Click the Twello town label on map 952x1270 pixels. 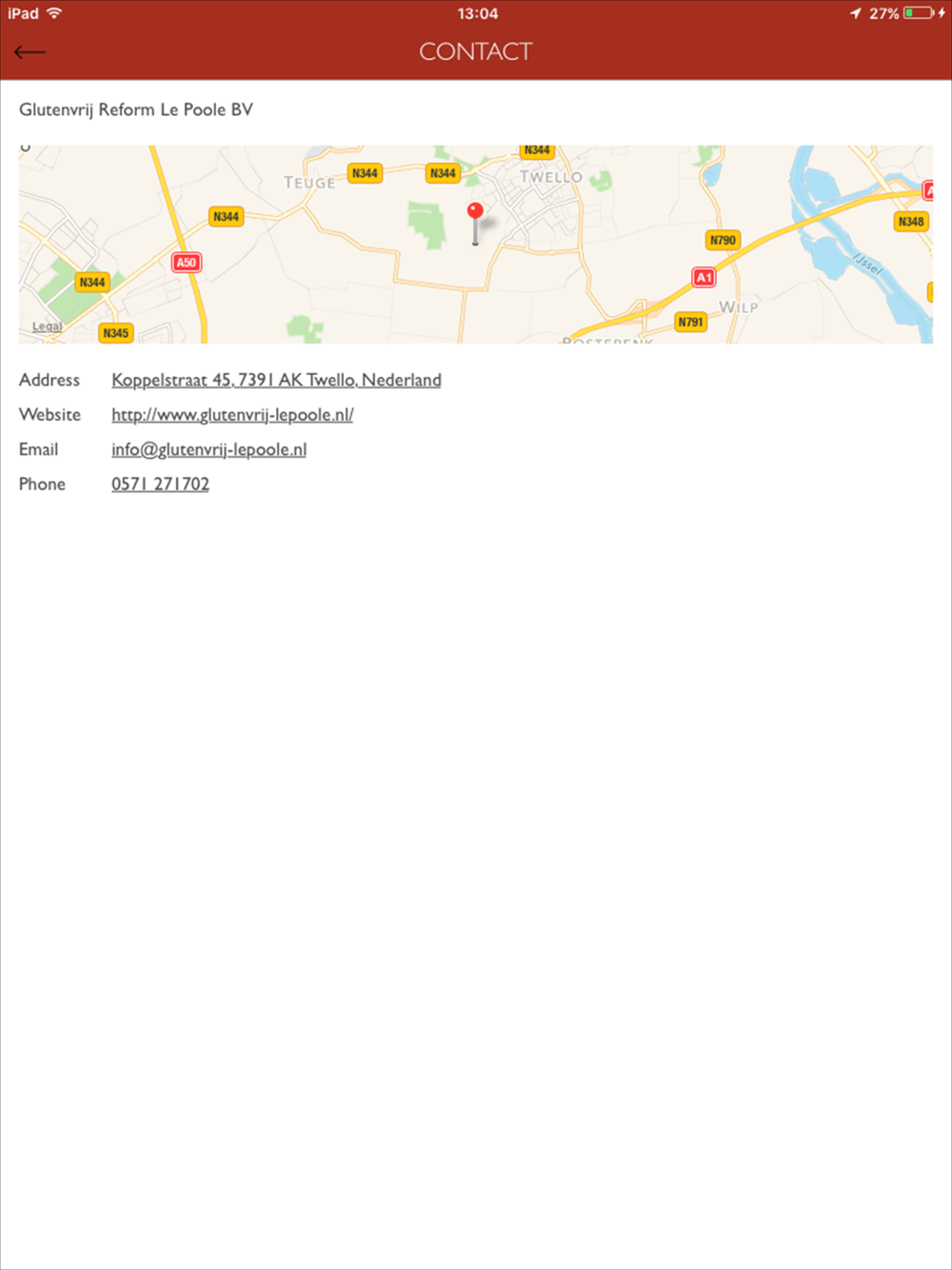[550, 177]
